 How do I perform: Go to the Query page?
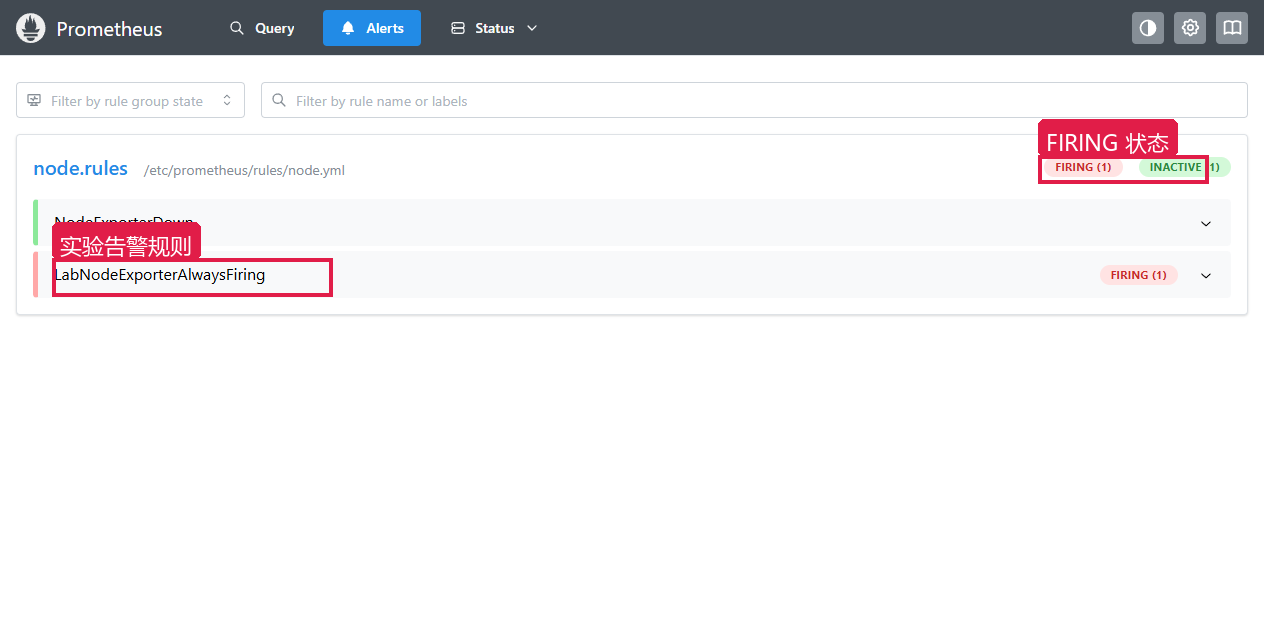[x=262, y=28]
